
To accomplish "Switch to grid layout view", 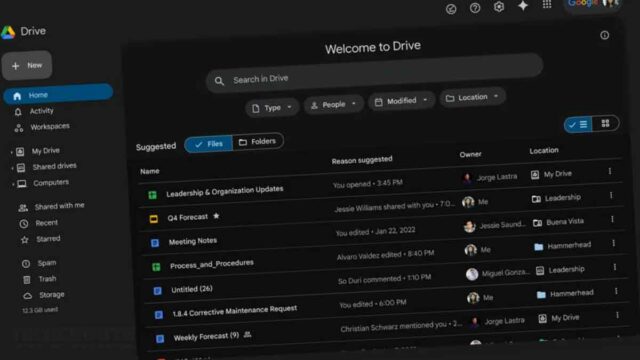I will tap(606, 123).
